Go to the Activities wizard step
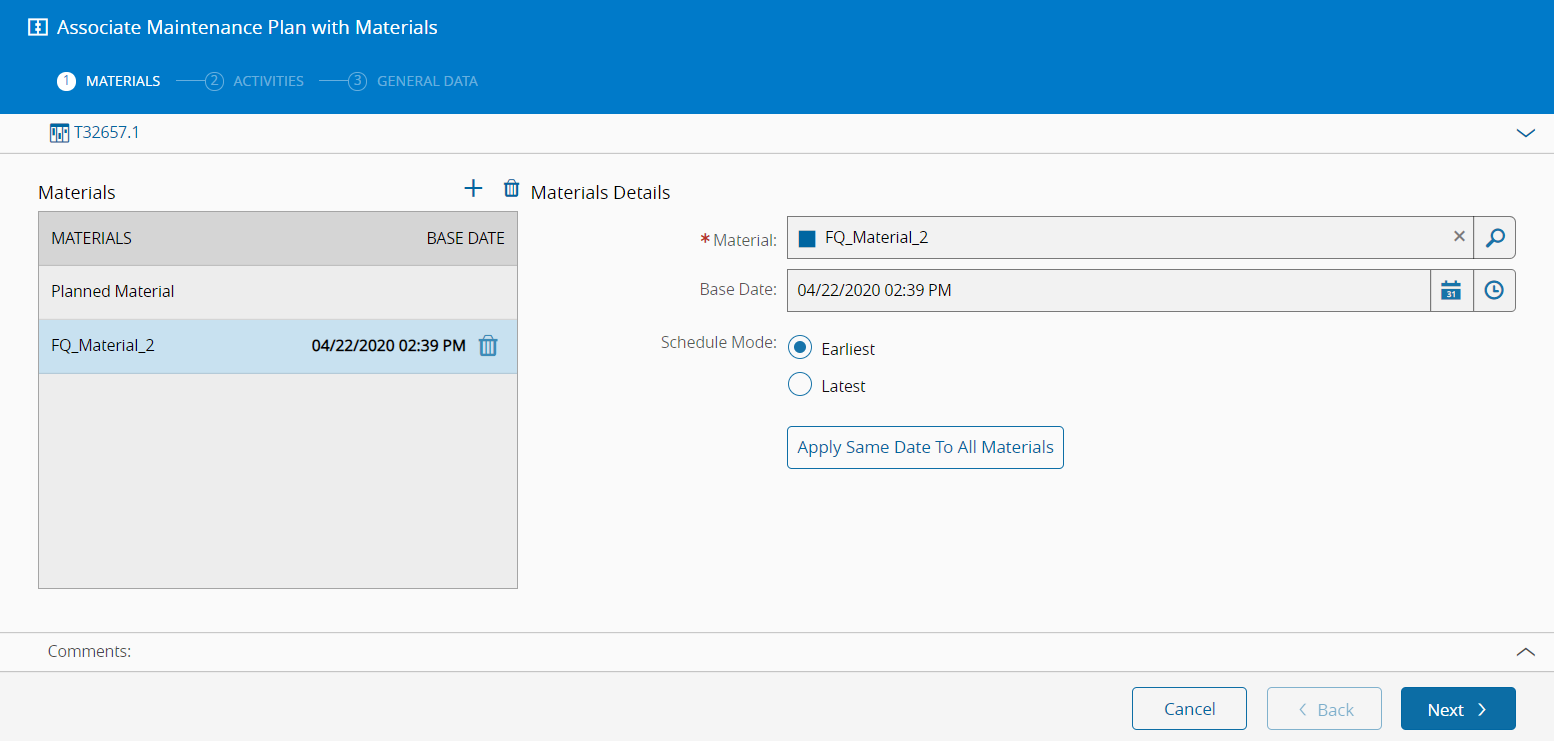 coord(267,81)
